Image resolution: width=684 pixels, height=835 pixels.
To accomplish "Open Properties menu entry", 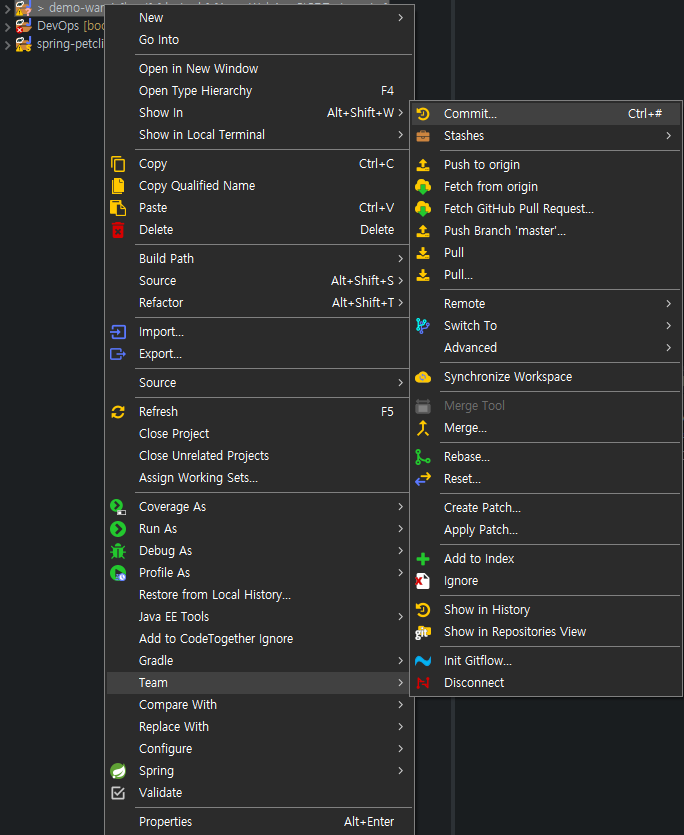I will (x=259, y=822).
